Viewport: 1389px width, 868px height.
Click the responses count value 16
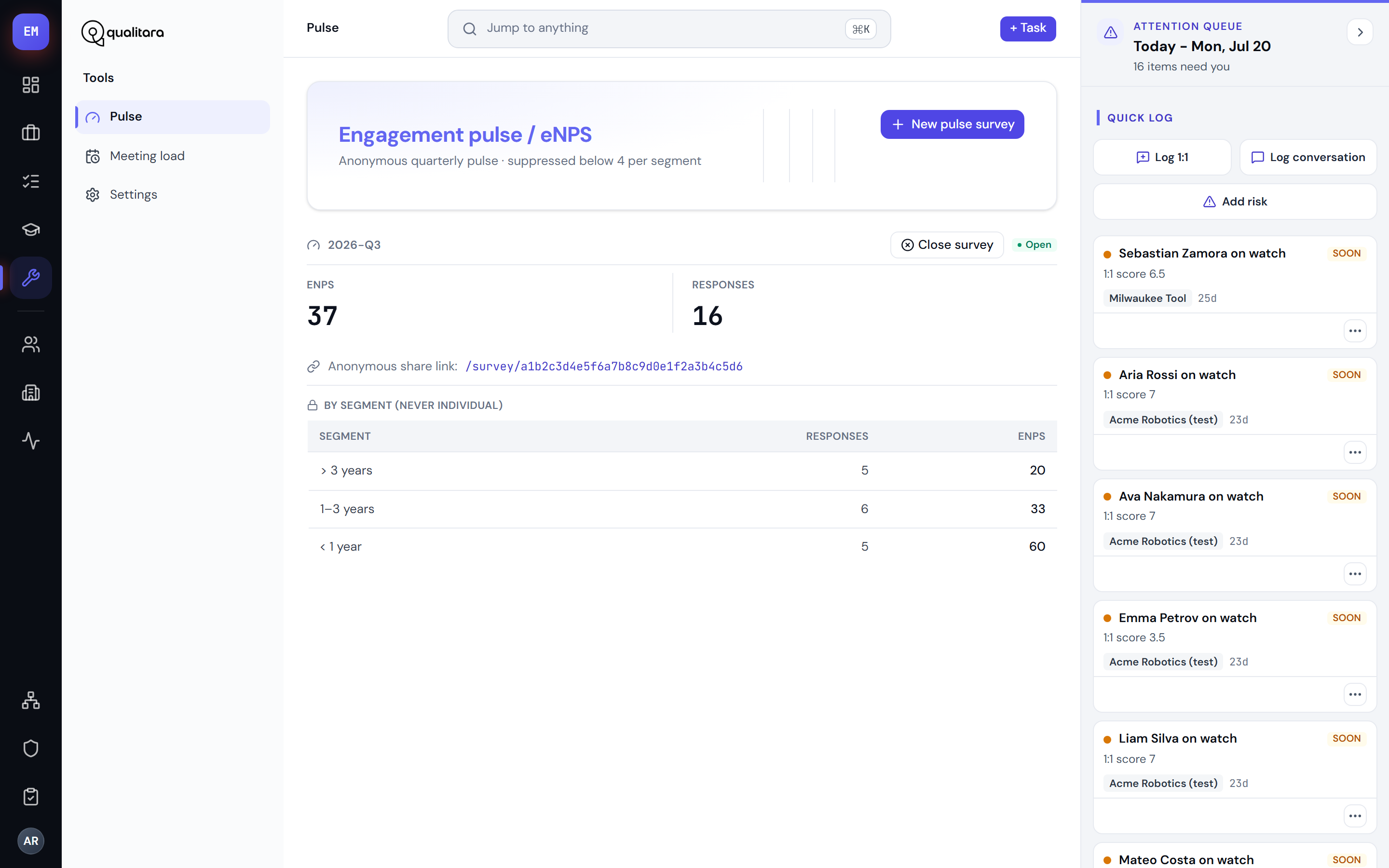click(x=707, y=316)
